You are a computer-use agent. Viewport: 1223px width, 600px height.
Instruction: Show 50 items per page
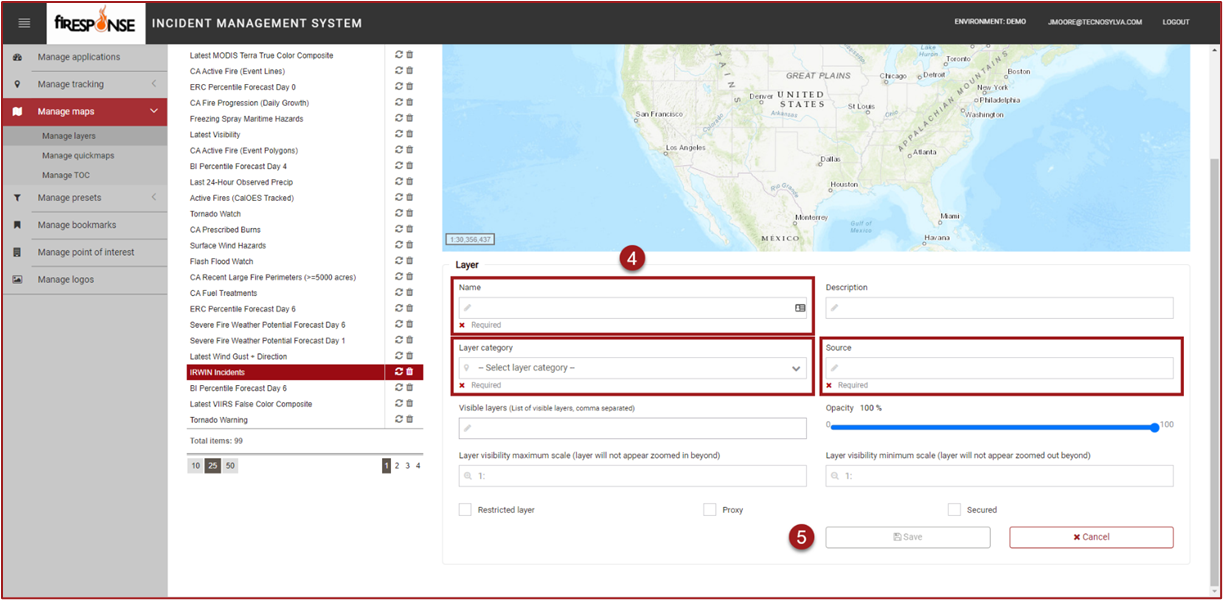pyautogui.click(x=230, y=466)
